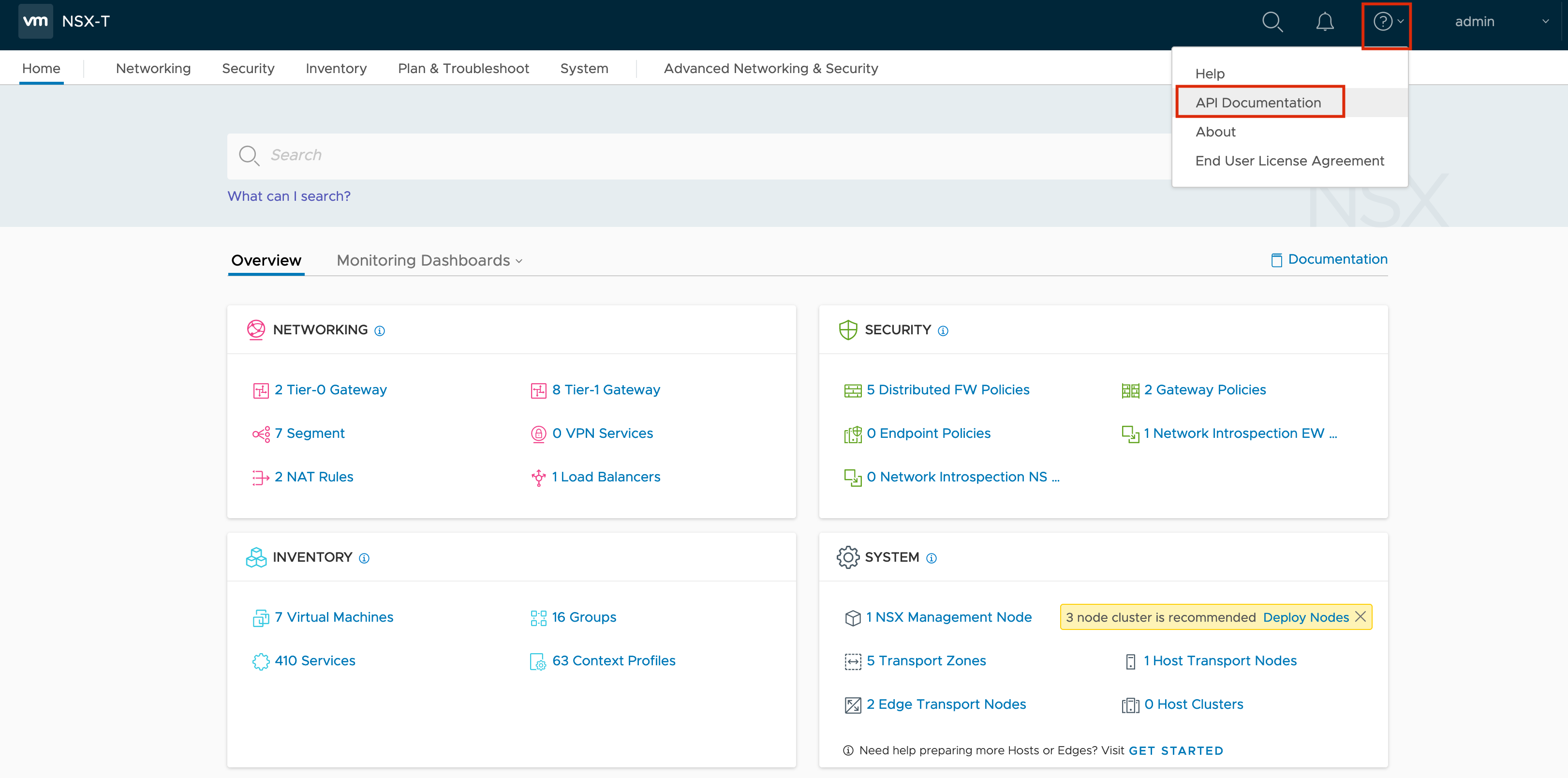Switch to the Networking tab
The image size is (1568, 778).
pyautogui.click(x=153, y=68)
